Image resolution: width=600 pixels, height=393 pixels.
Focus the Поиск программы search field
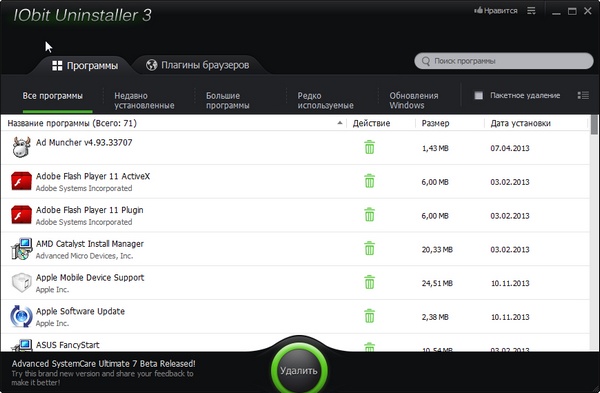[504, 61]
